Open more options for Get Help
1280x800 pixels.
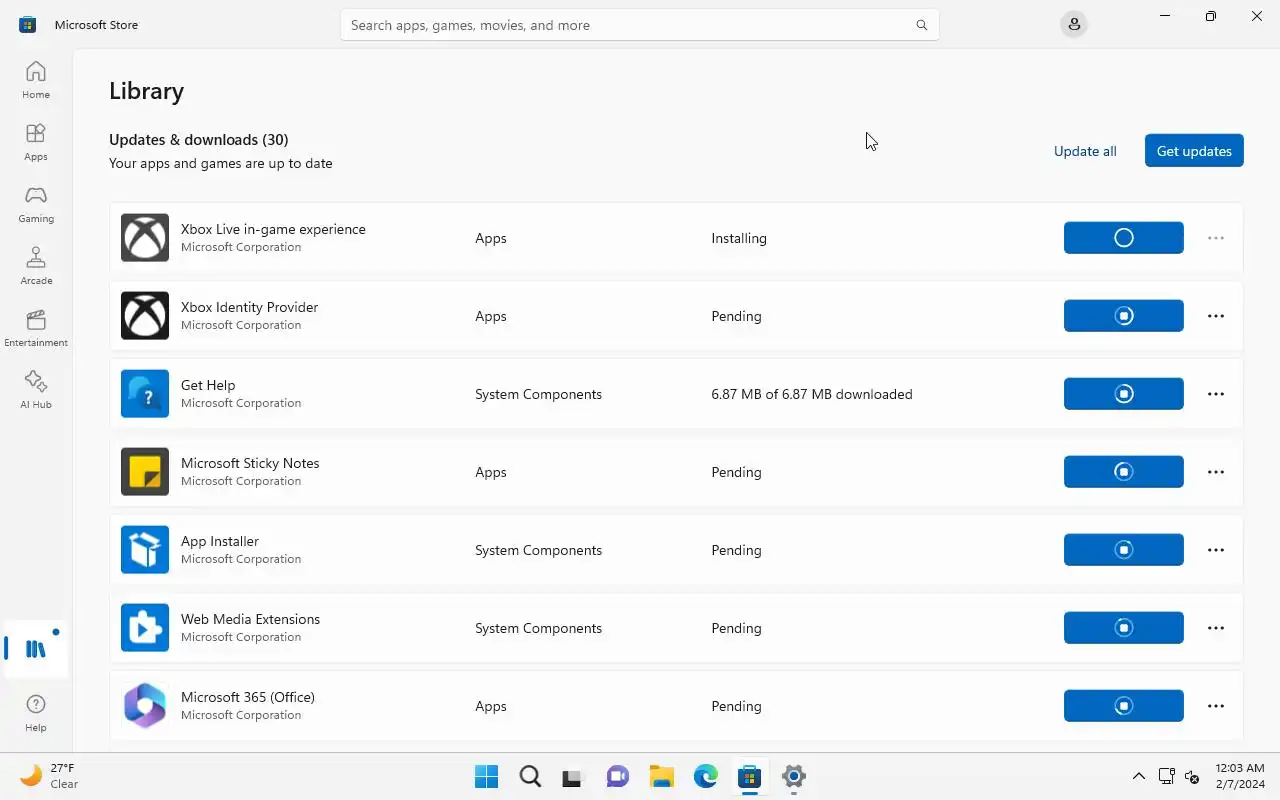click(x=1216, y=394)
